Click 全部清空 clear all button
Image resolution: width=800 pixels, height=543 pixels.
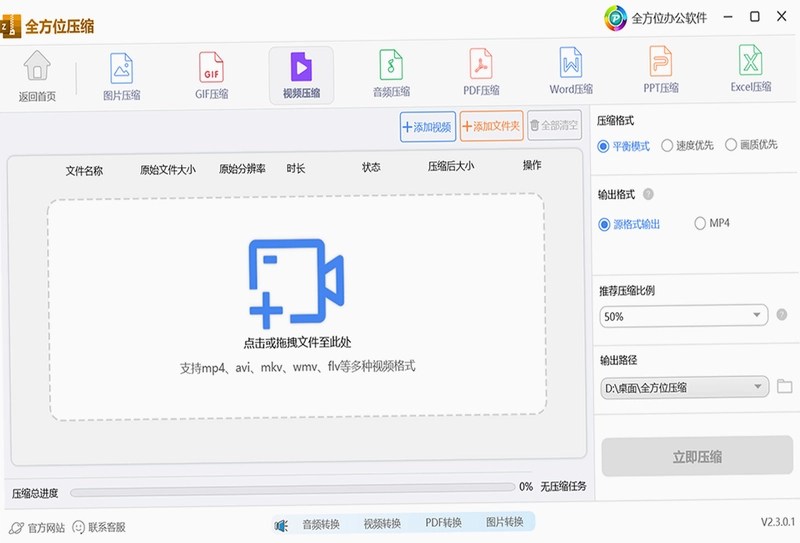554,125
